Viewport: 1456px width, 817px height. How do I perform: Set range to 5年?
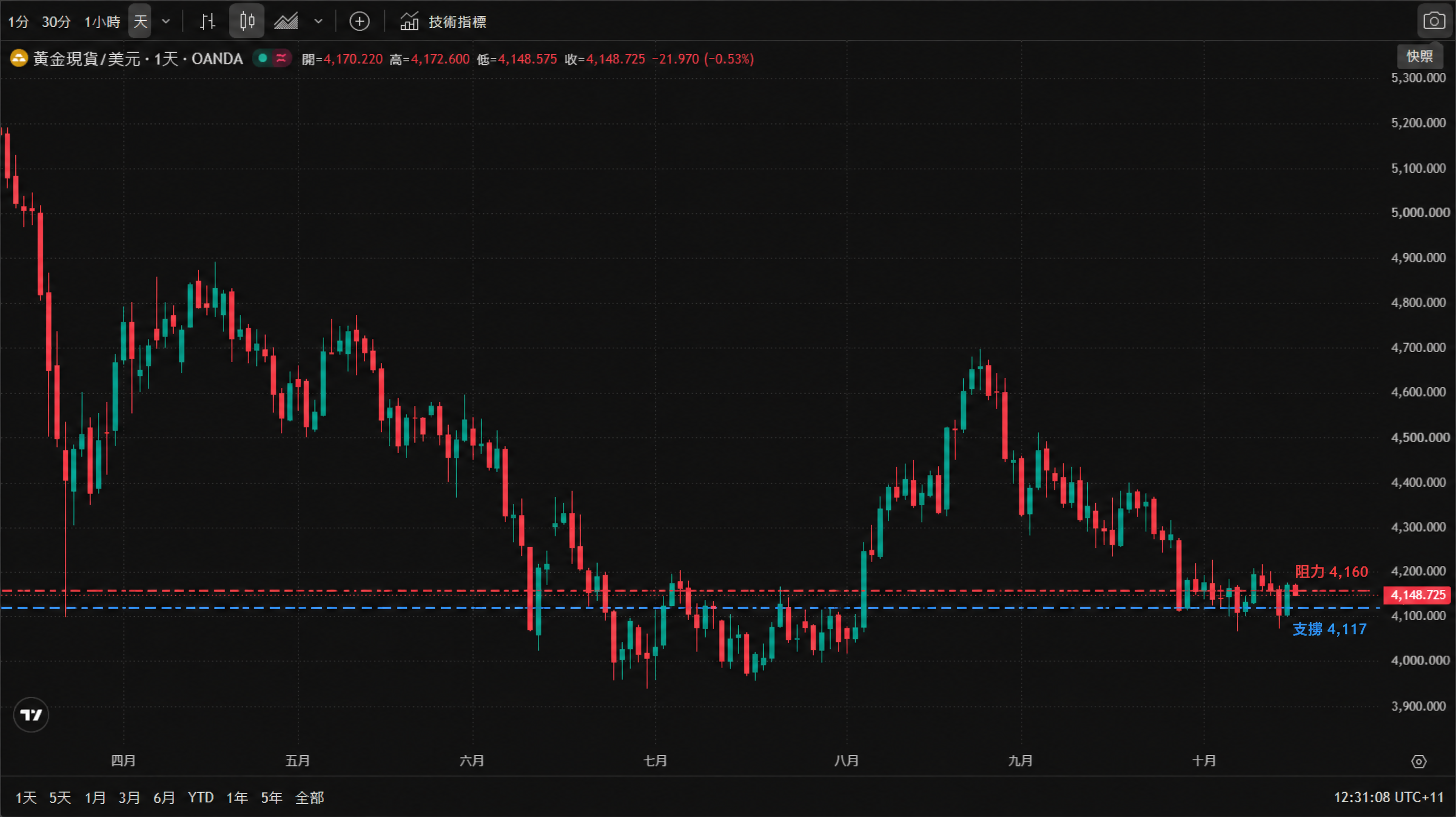[271, 797]
